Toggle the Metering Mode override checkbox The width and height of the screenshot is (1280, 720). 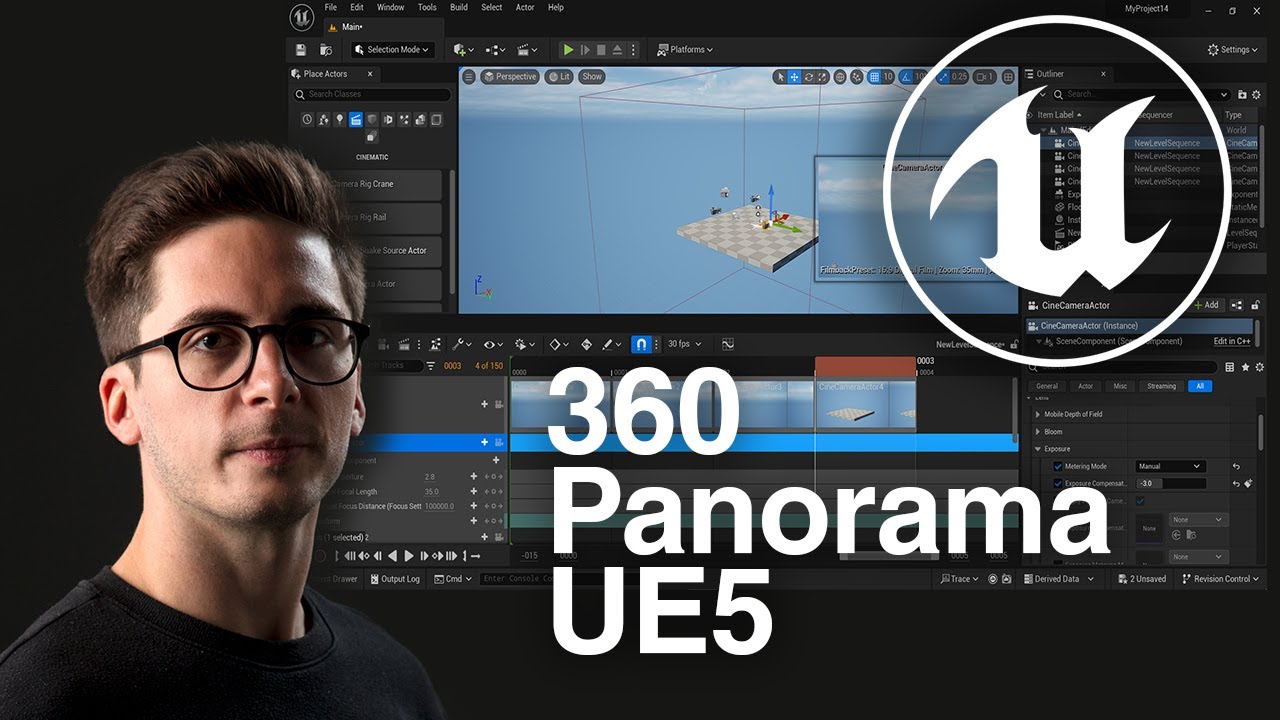click(x=1058, y=467)
